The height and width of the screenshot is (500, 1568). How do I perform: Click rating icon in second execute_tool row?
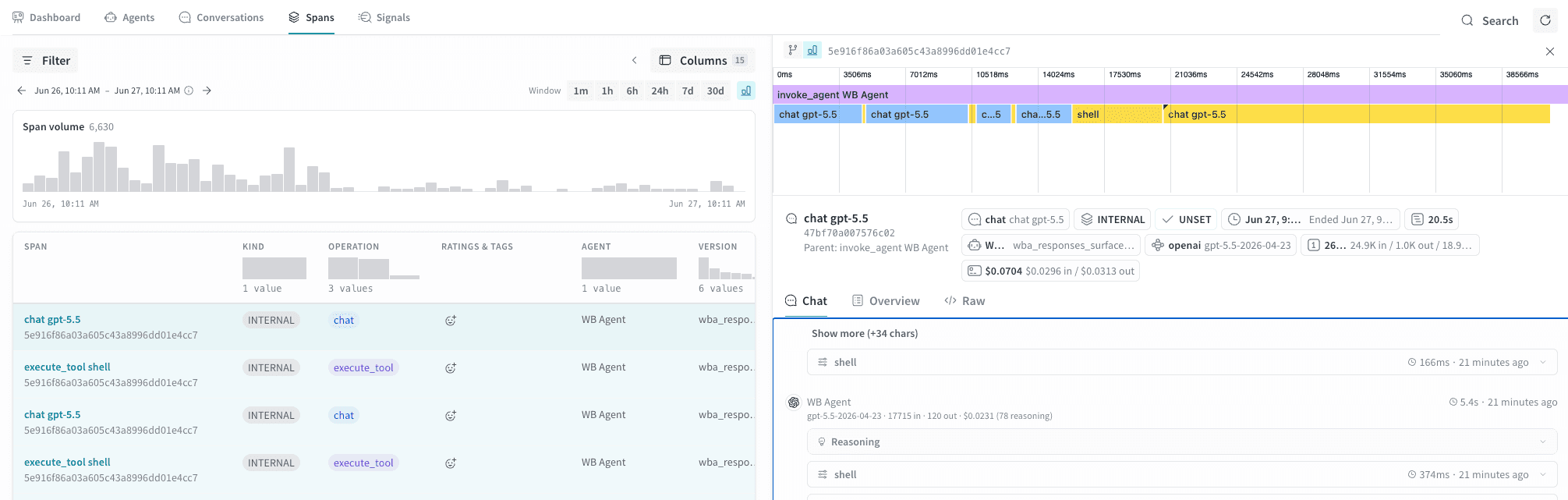click(451, 463)
